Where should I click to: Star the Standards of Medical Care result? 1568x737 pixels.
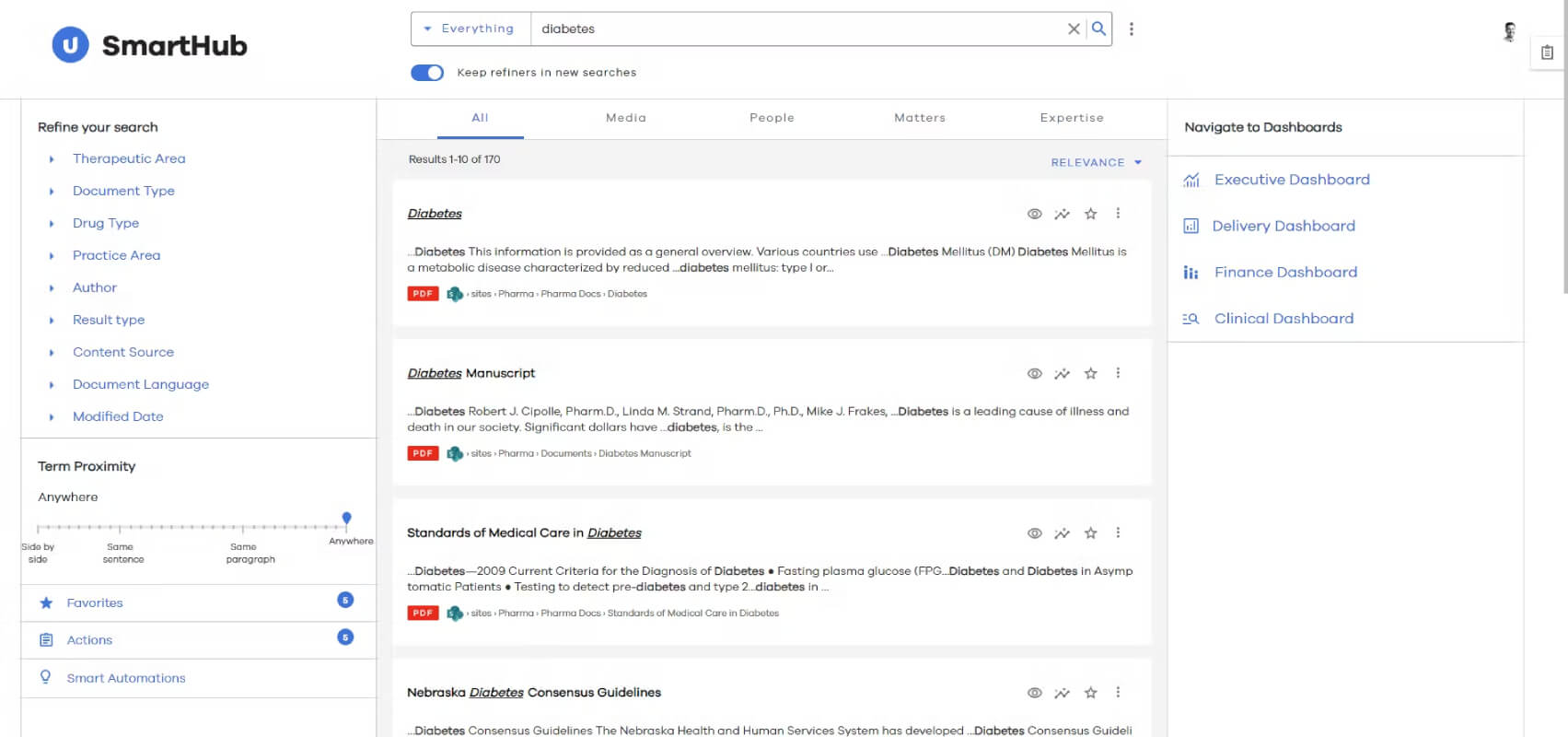pos(1091,533)
